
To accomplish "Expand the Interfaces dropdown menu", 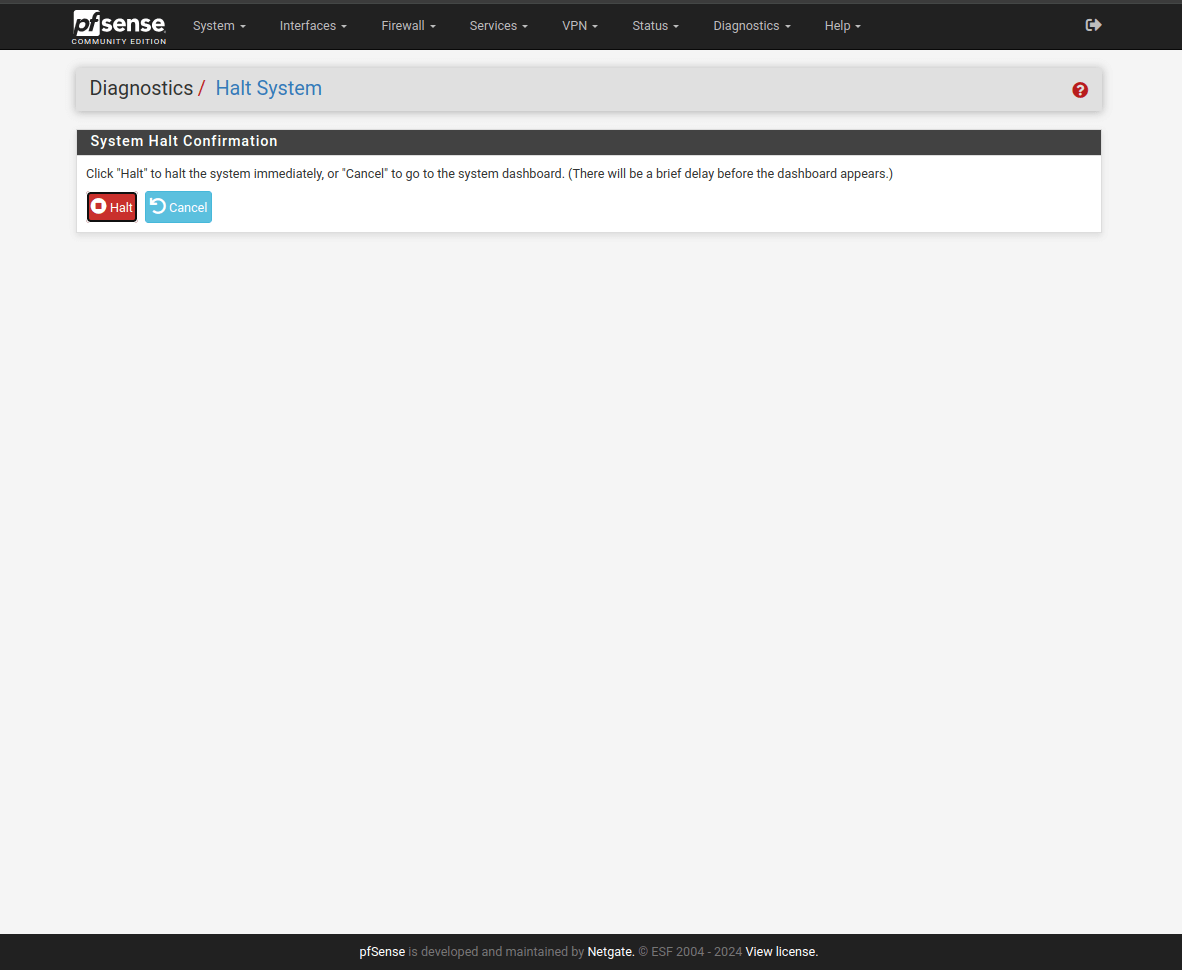I will [x=313, y=26].
